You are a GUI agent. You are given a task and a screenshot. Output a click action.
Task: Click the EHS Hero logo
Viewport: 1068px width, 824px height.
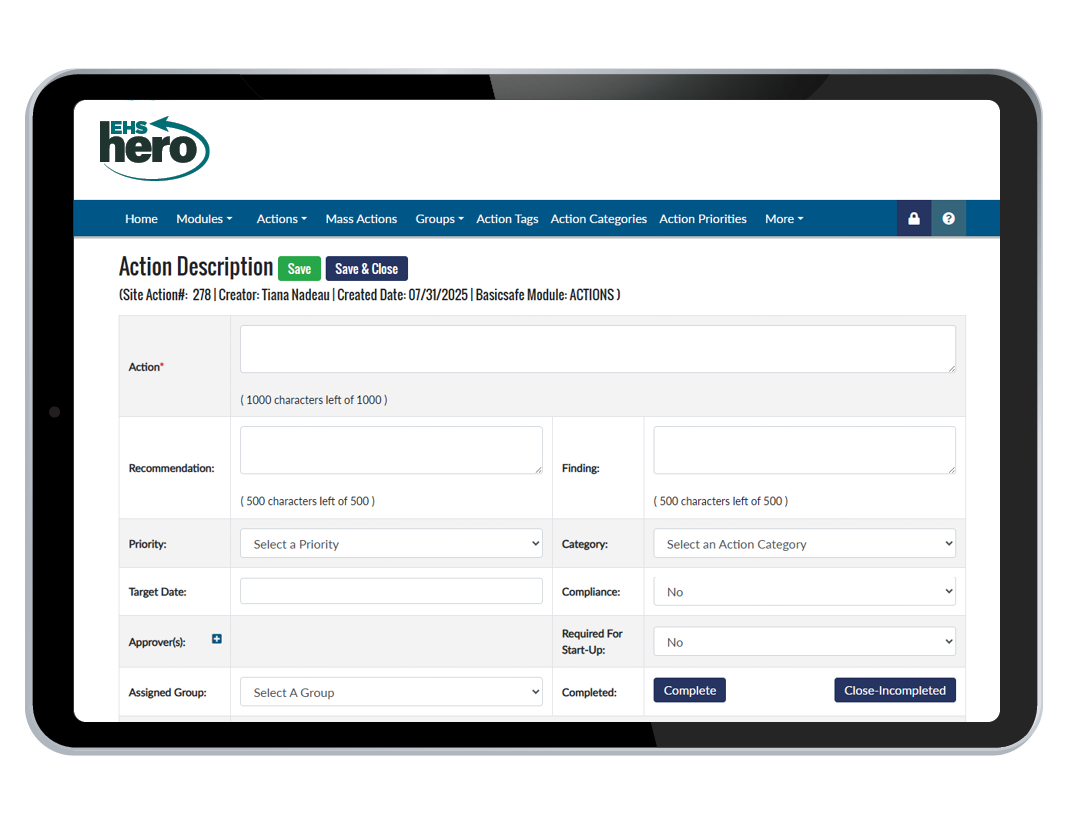tap(154, 149)
